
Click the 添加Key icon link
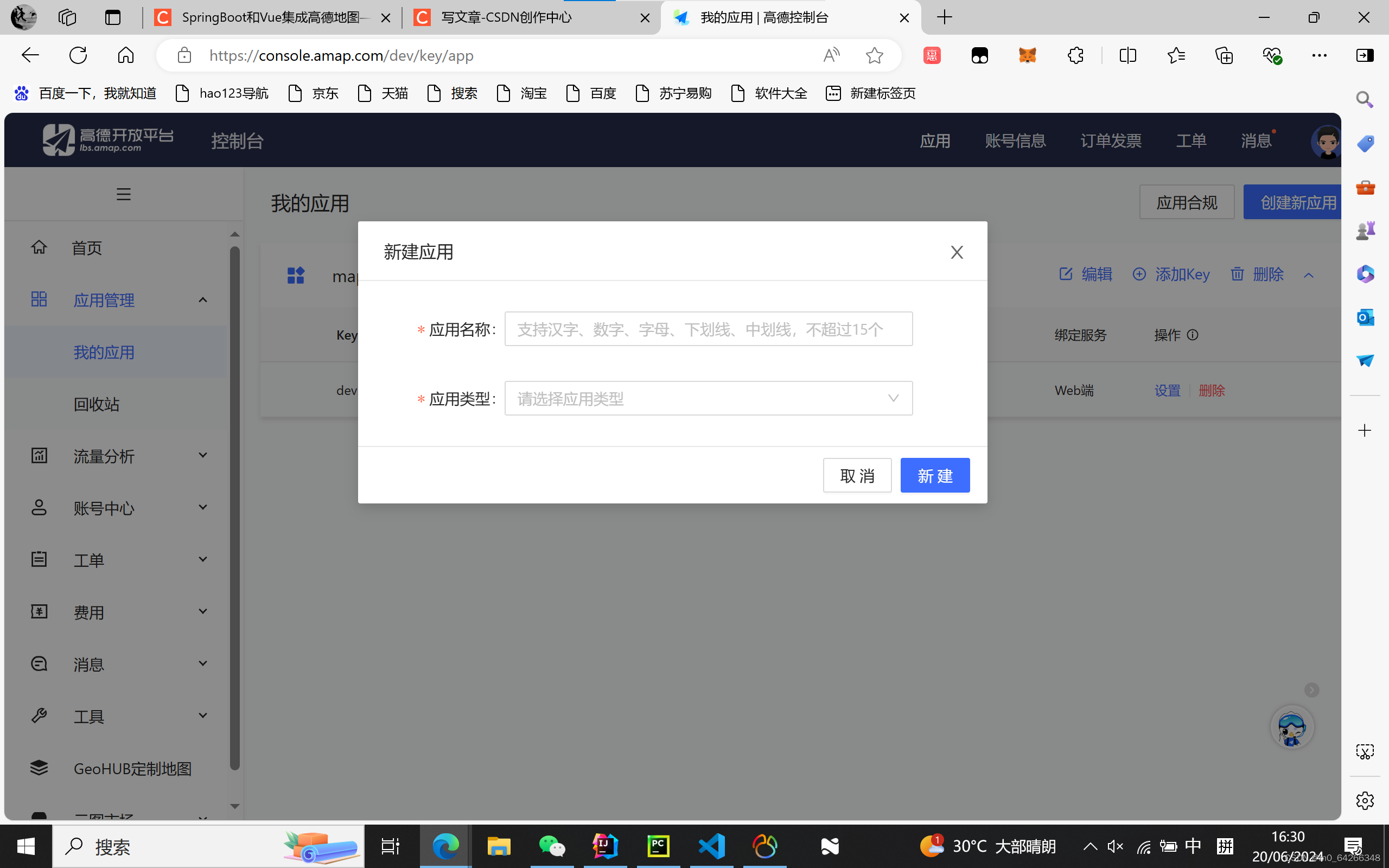(1139, 275)
